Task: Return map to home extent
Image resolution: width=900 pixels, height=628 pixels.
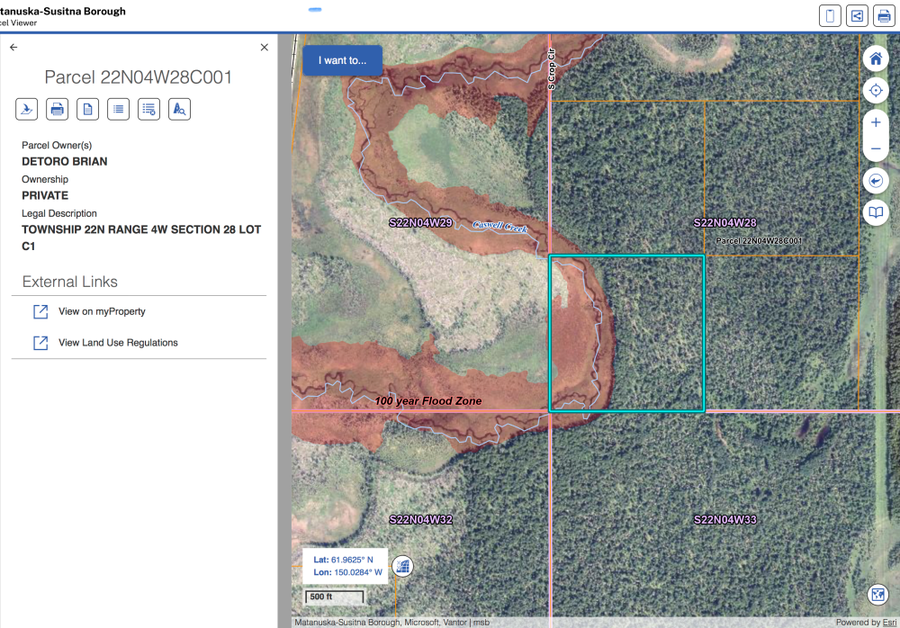Action: pyautogui.click(x=875, y=59)
